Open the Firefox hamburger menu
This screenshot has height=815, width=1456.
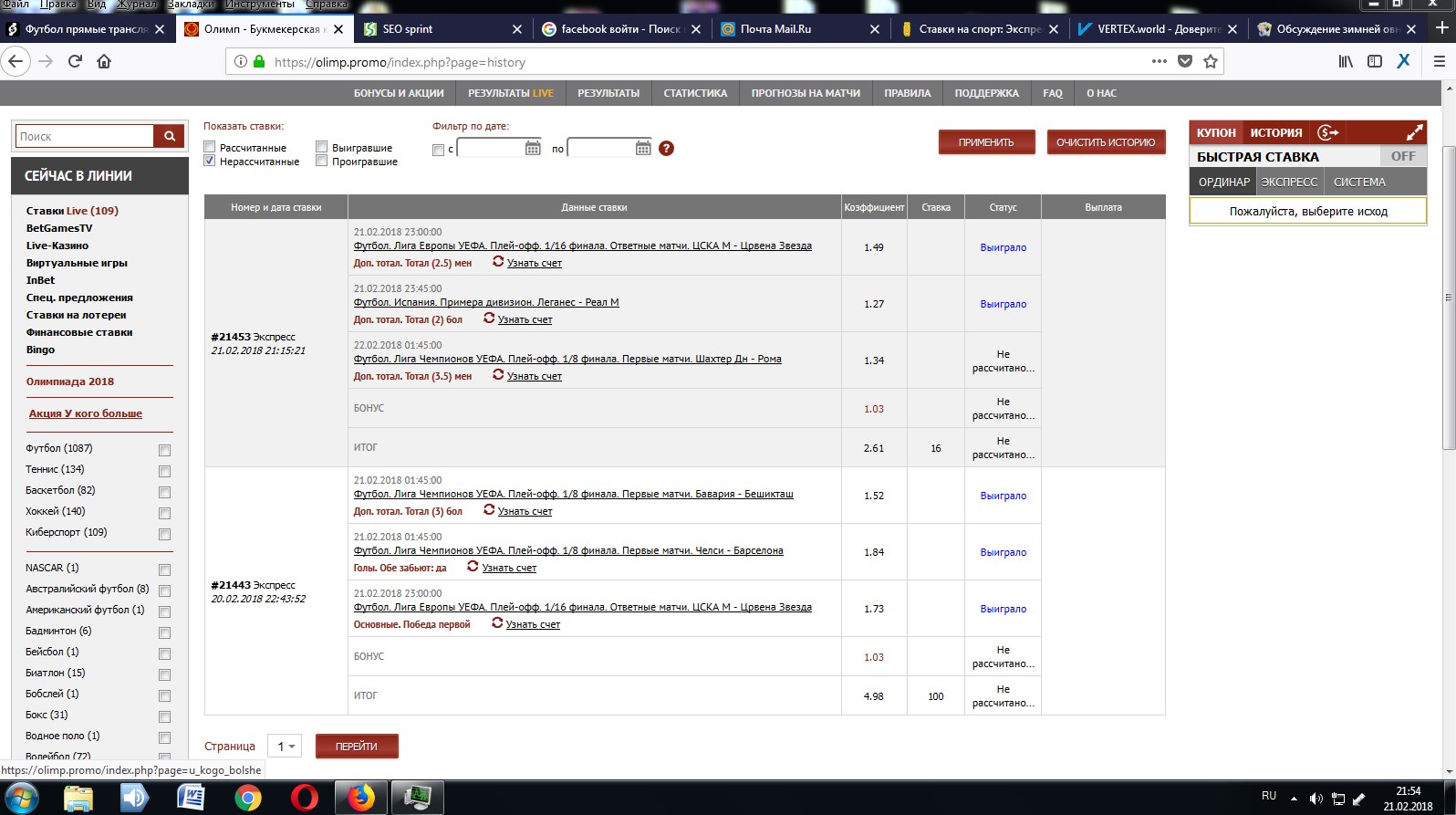click(x=1440, y=61)
